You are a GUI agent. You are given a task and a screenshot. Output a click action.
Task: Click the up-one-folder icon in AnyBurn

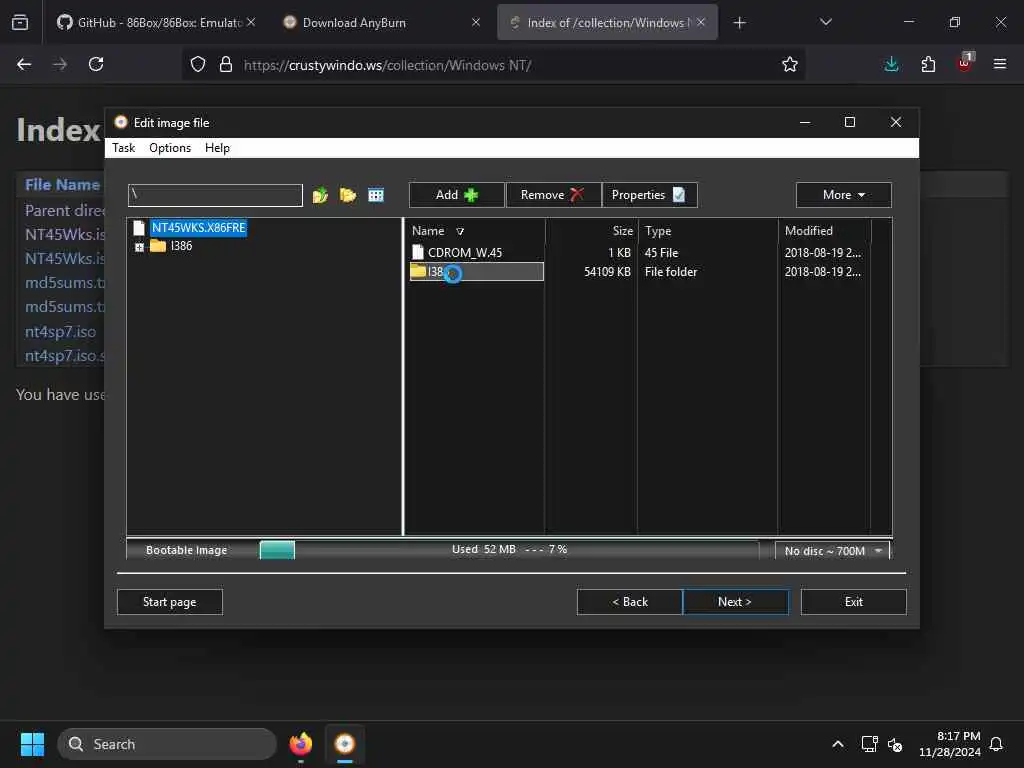(x=320, y=195)
